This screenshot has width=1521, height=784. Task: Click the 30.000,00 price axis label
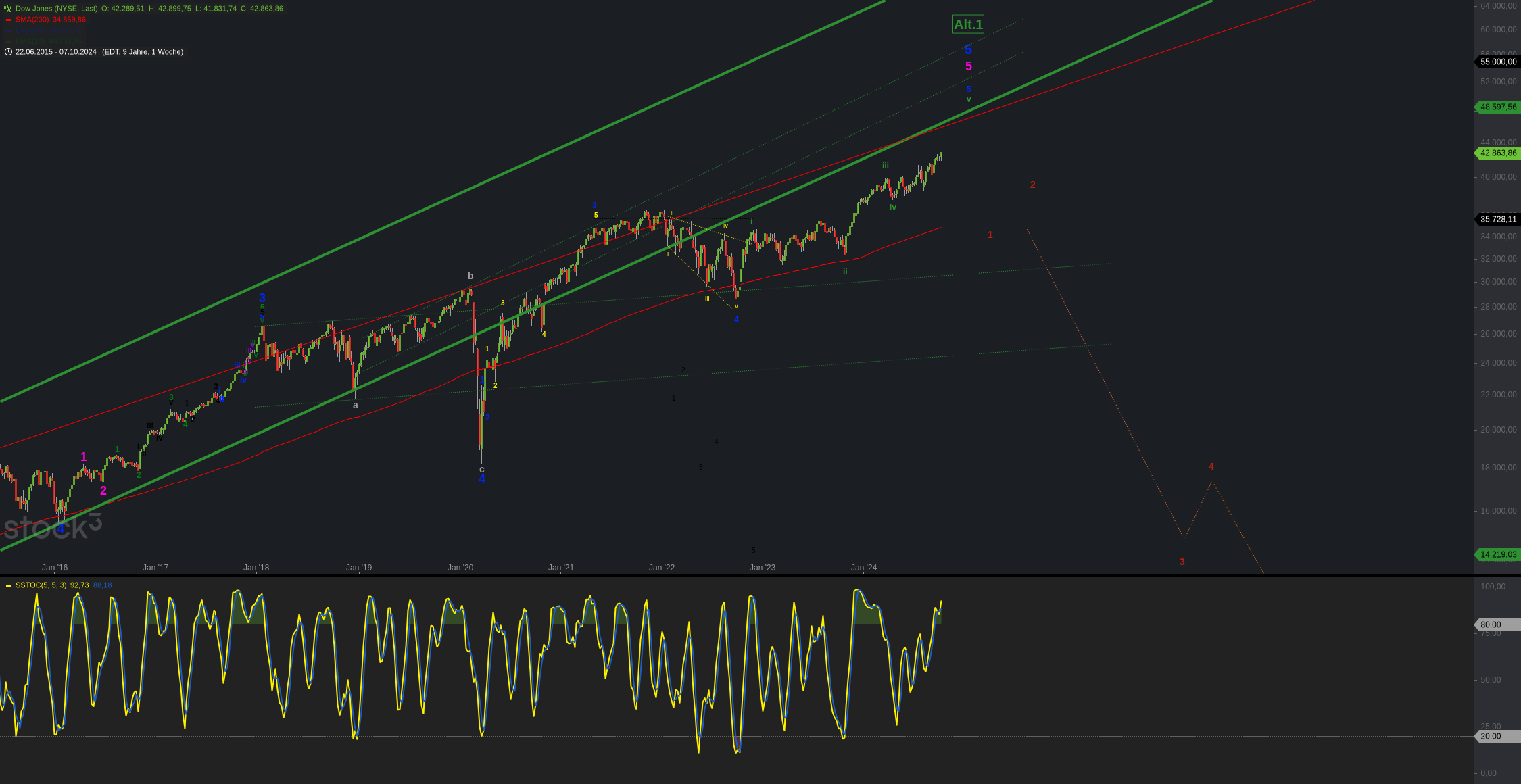pos(1499,282)
